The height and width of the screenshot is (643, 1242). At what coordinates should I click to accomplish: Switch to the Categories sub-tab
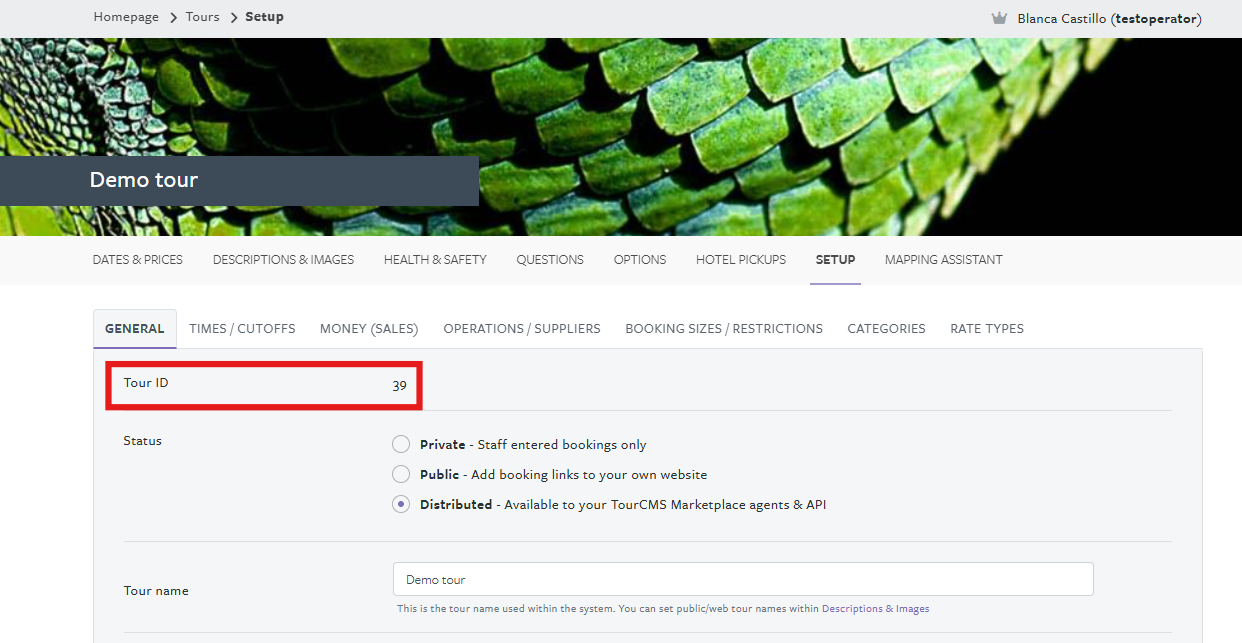coord(886,329)
